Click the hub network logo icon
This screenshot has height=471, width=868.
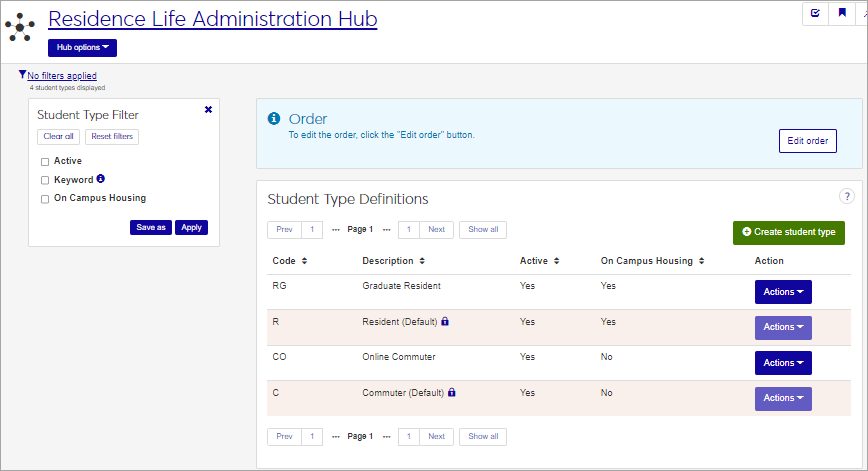click(x=20, y=28)
